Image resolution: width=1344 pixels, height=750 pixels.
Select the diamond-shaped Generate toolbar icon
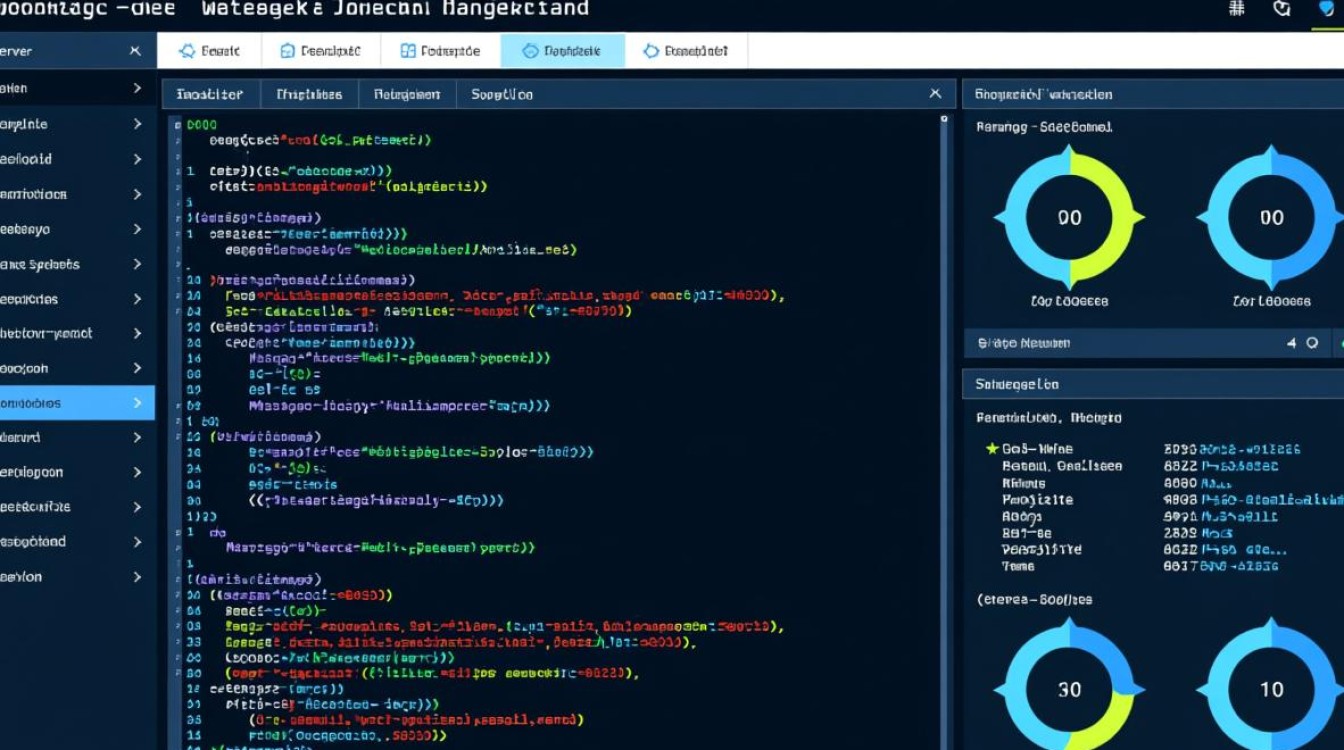pyautogui.click(x=185, y=49)
